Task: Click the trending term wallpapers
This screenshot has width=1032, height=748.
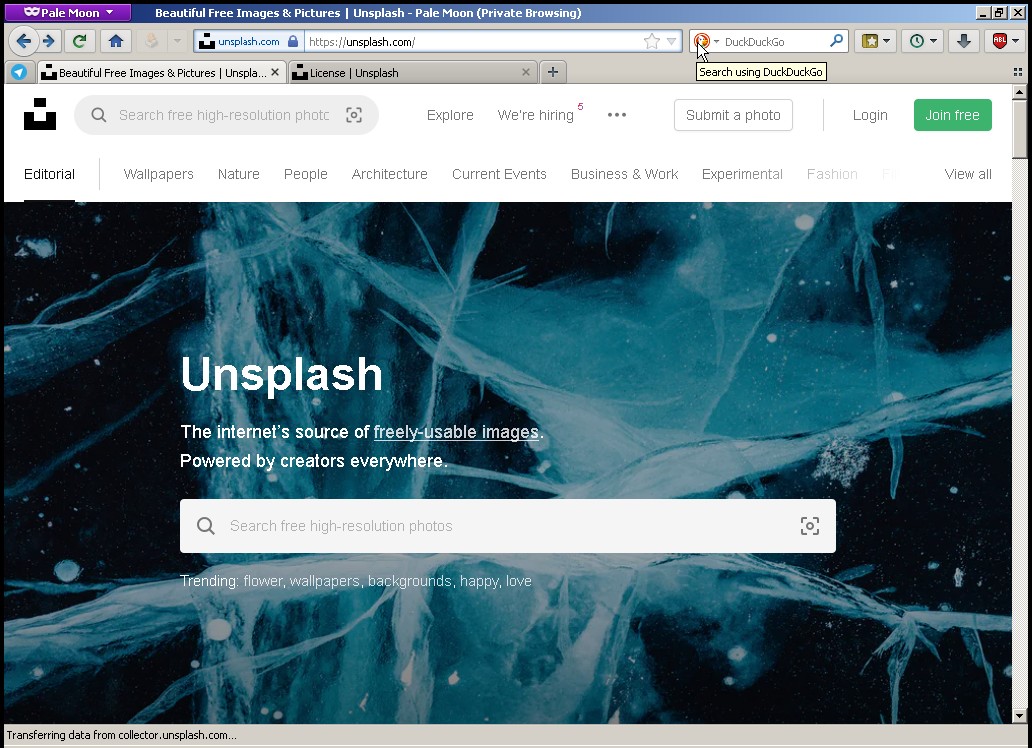Action: (x=324, y=581)
